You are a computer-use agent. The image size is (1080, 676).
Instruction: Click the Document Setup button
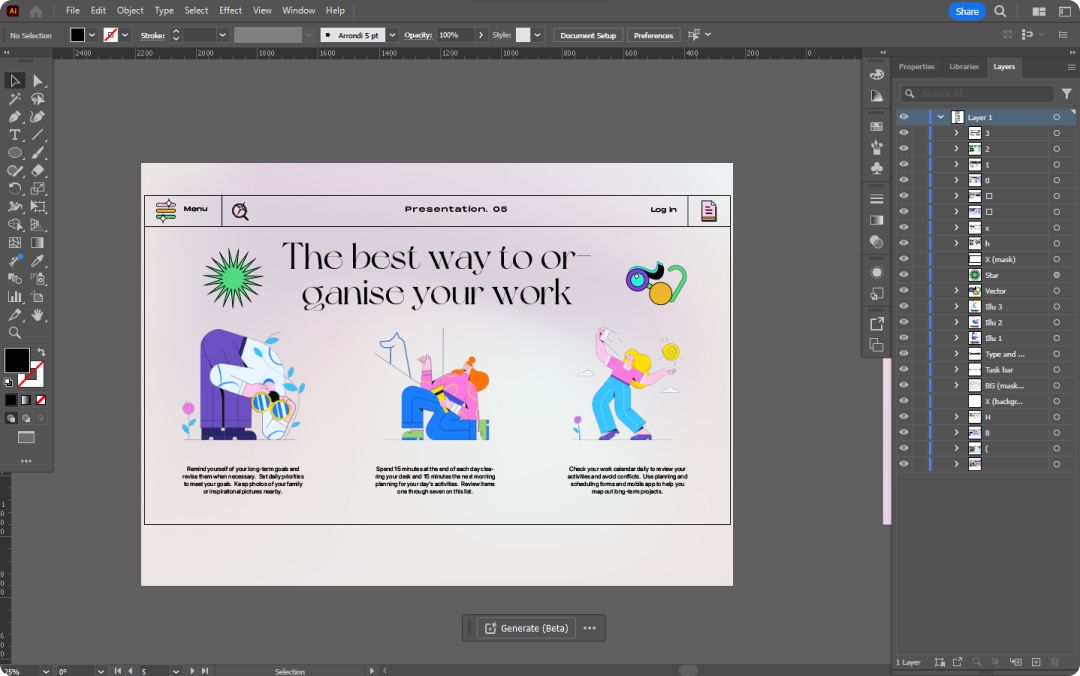(x=588, y=35)
